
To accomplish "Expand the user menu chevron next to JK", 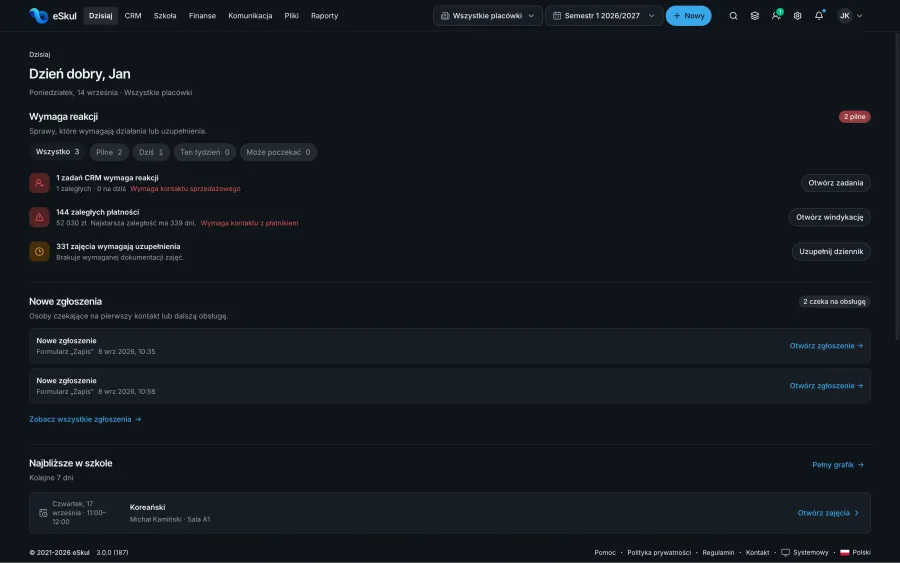I will (859, 16).
